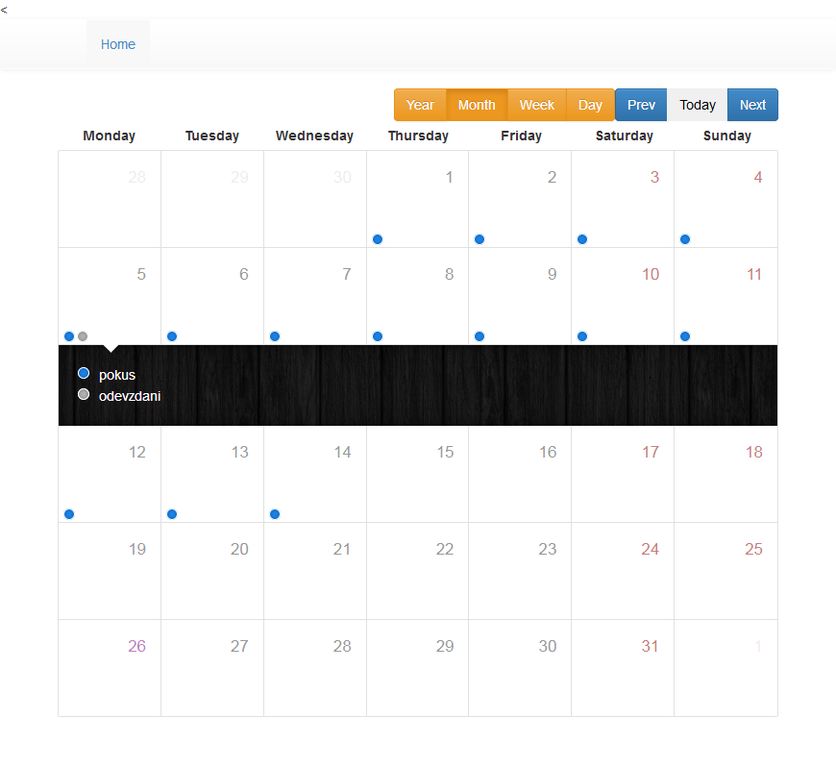Click the blue event dot on Friday 2
The width and height of the screenshot is (836, 768).
[x=480, y=239]
